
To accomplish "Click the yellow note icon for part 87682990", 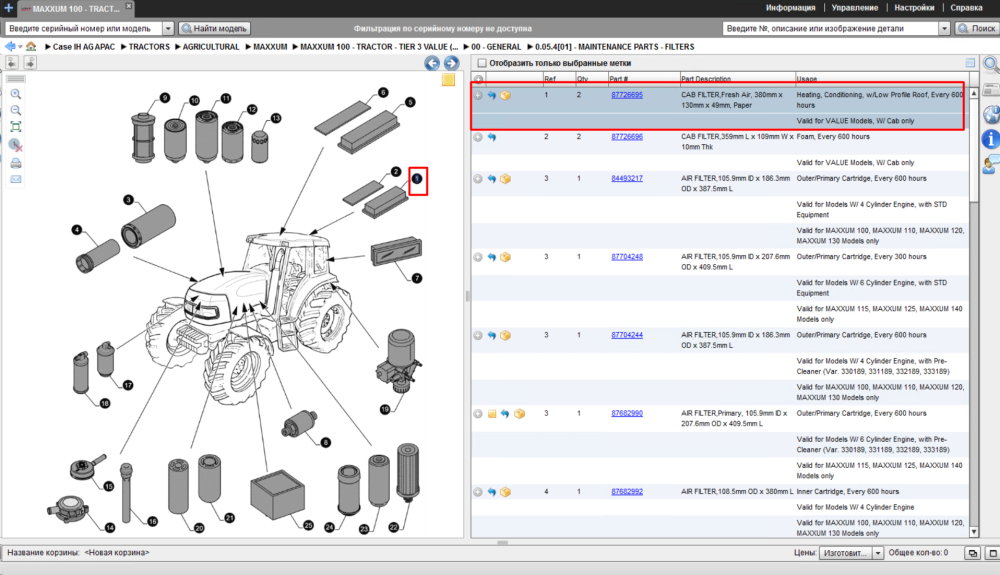I will [492, 414].
